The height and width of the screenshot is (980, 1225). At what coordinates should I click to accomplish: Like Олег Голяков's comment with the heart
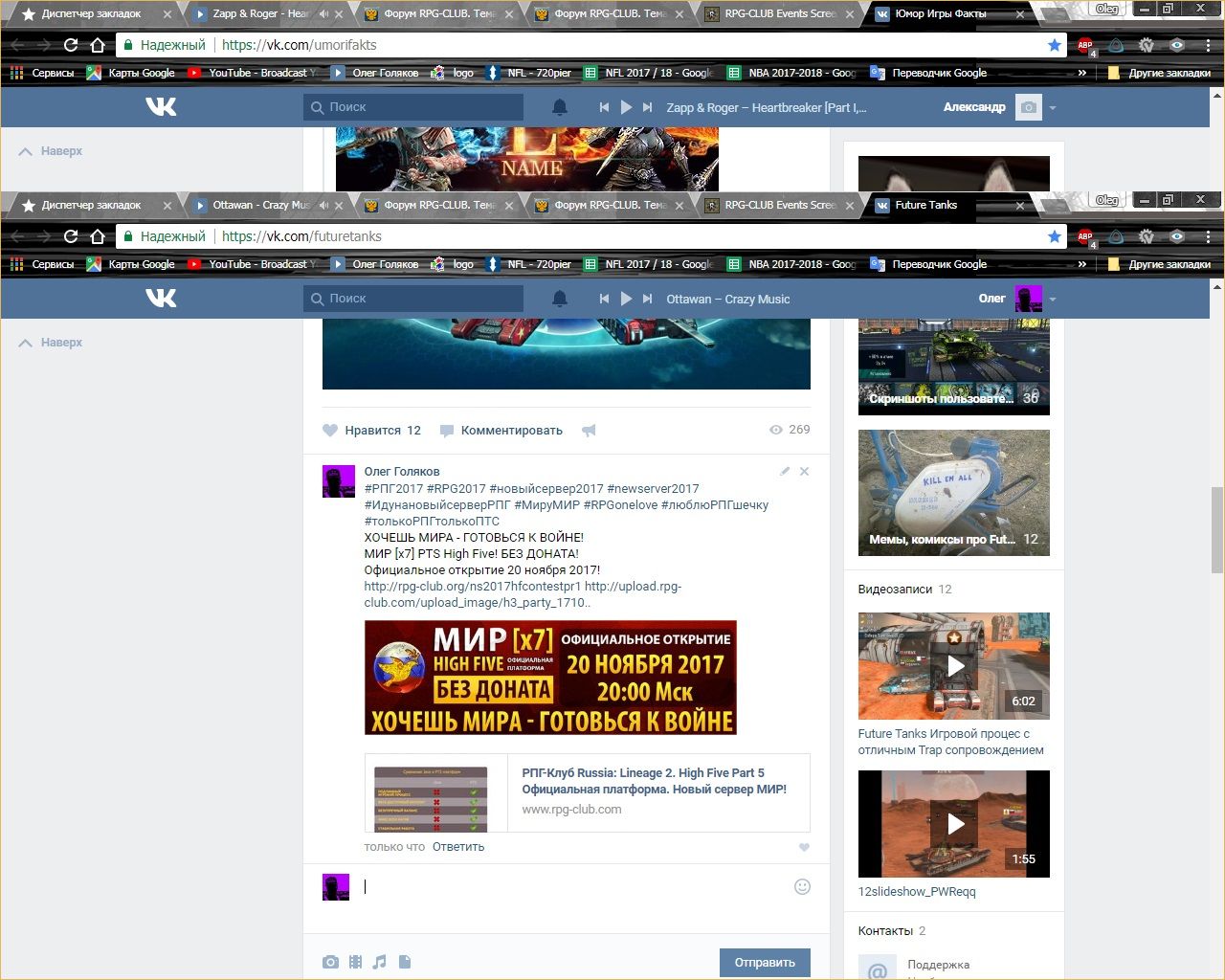tap(804, 847)
